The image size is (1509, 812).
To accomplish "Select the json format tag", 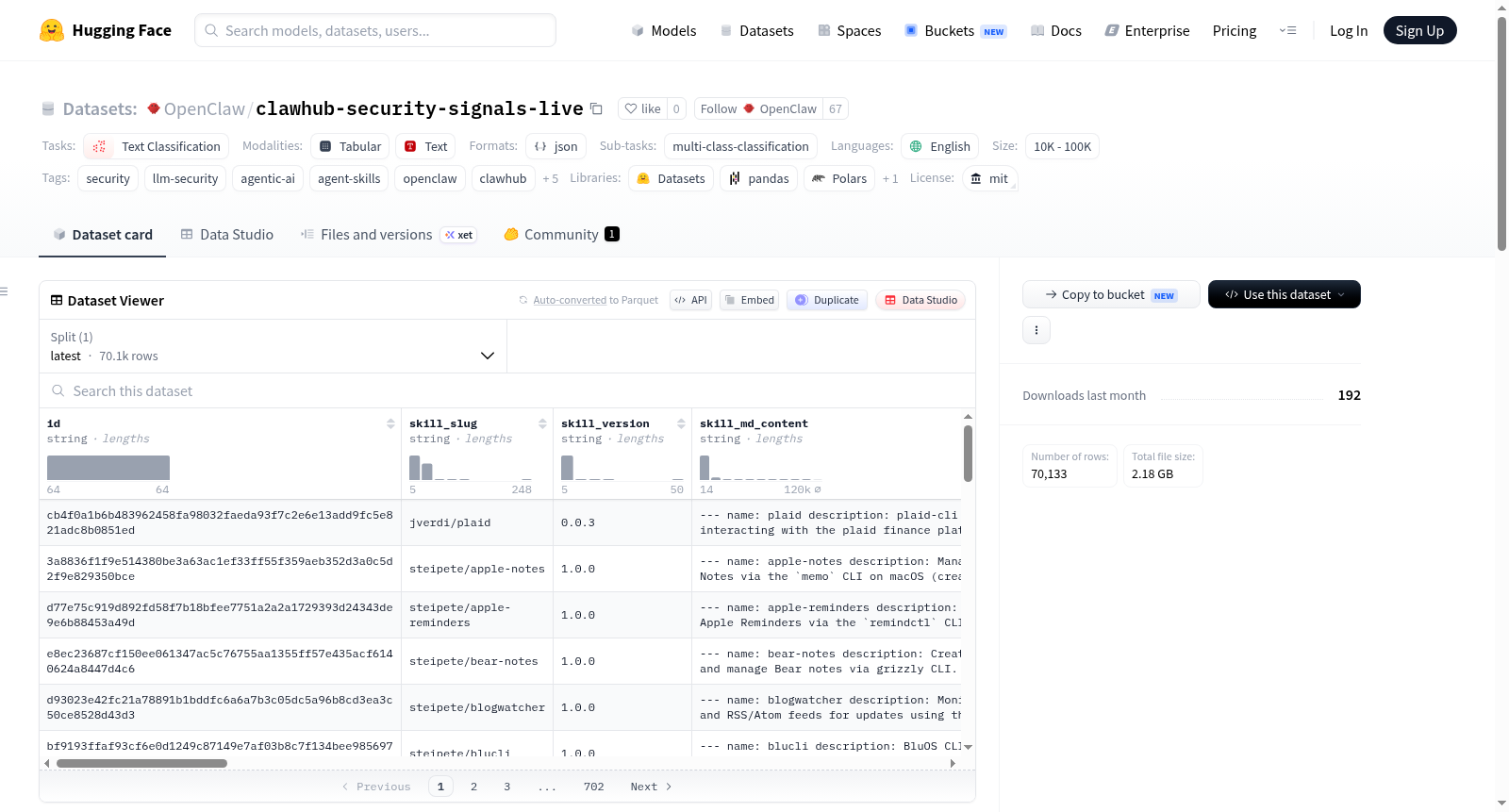I will 556,146.
